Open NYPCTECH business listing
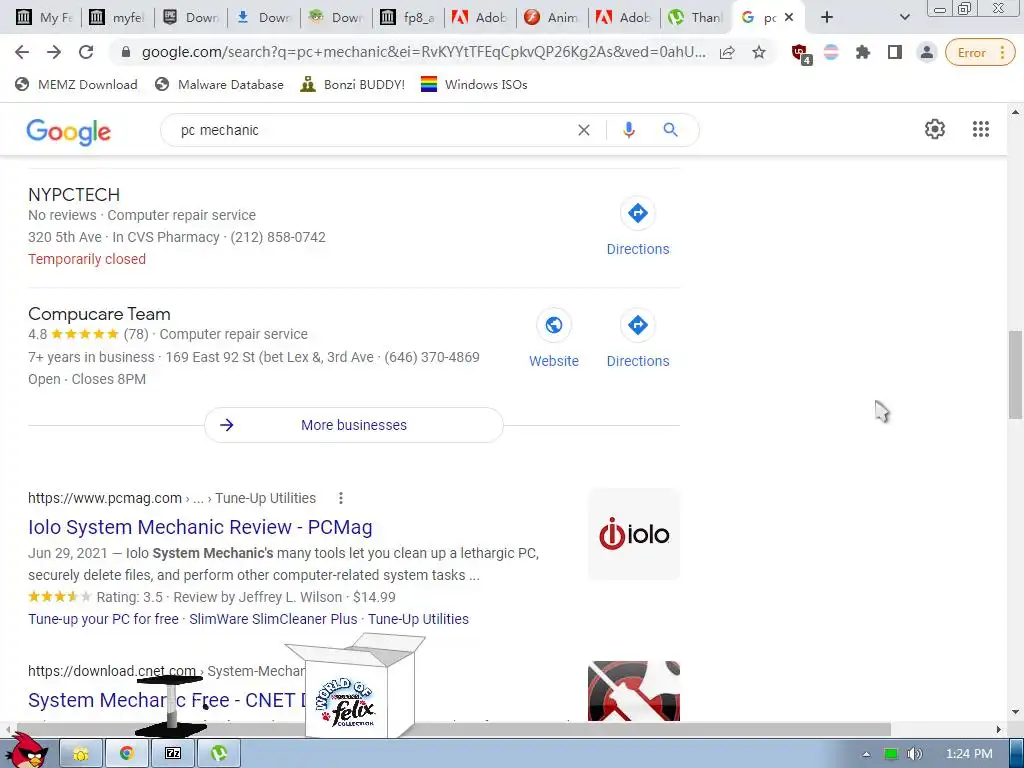Image resolution: width=1024 pixels, height=768 pixels. click(x=74, y=195)
